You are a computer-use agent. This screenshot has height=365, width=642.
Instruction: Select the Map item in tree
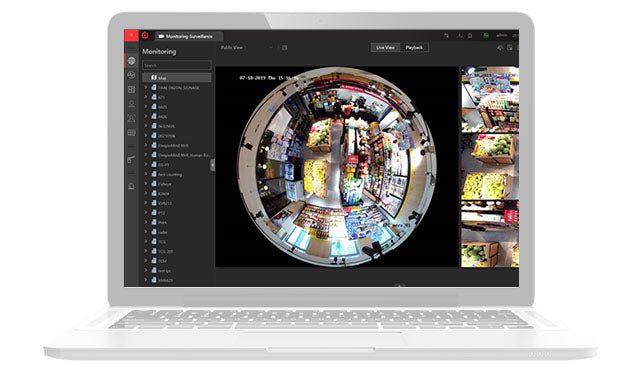177,77
